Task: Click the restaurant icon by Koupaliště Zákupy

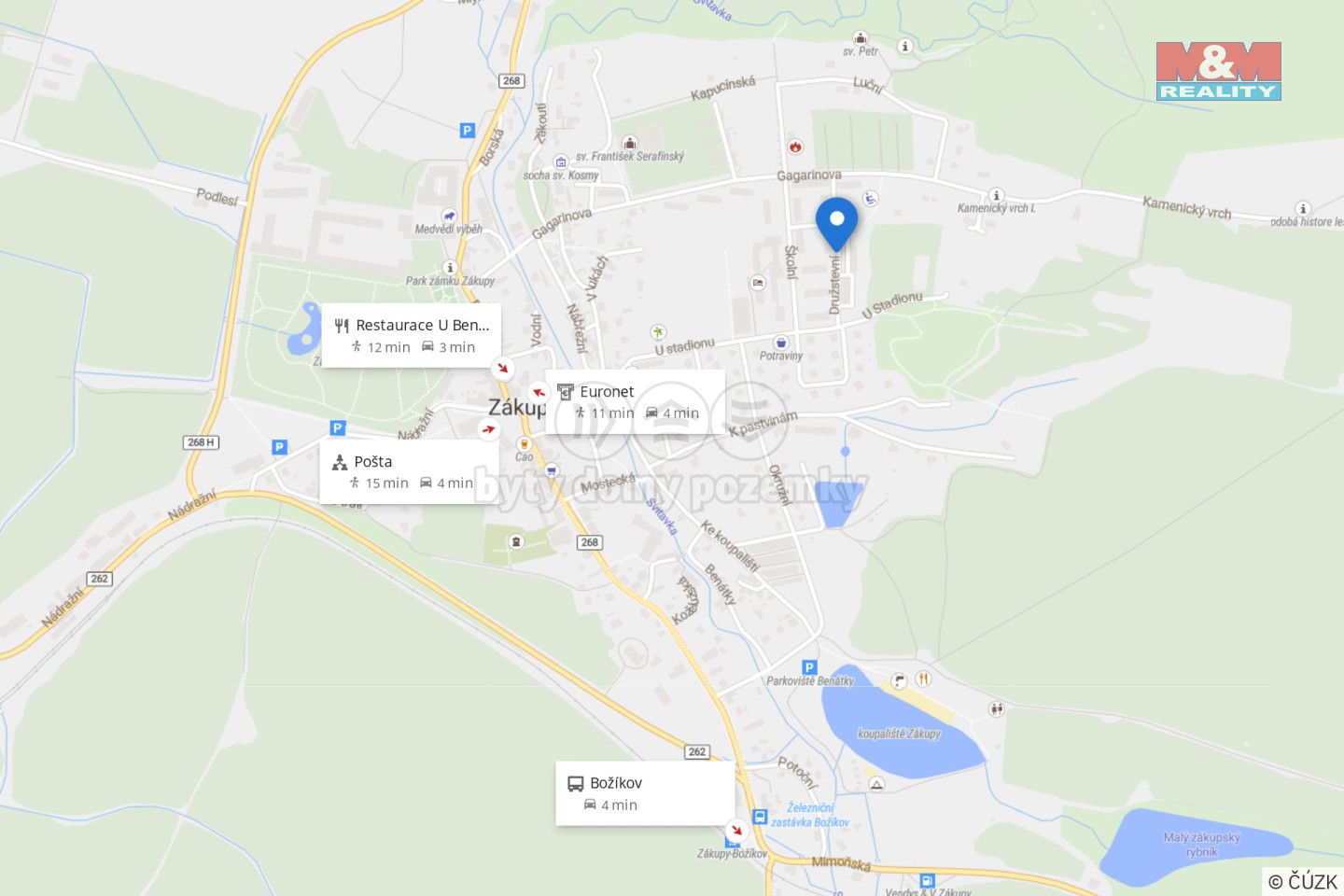Action: (923, 679)
